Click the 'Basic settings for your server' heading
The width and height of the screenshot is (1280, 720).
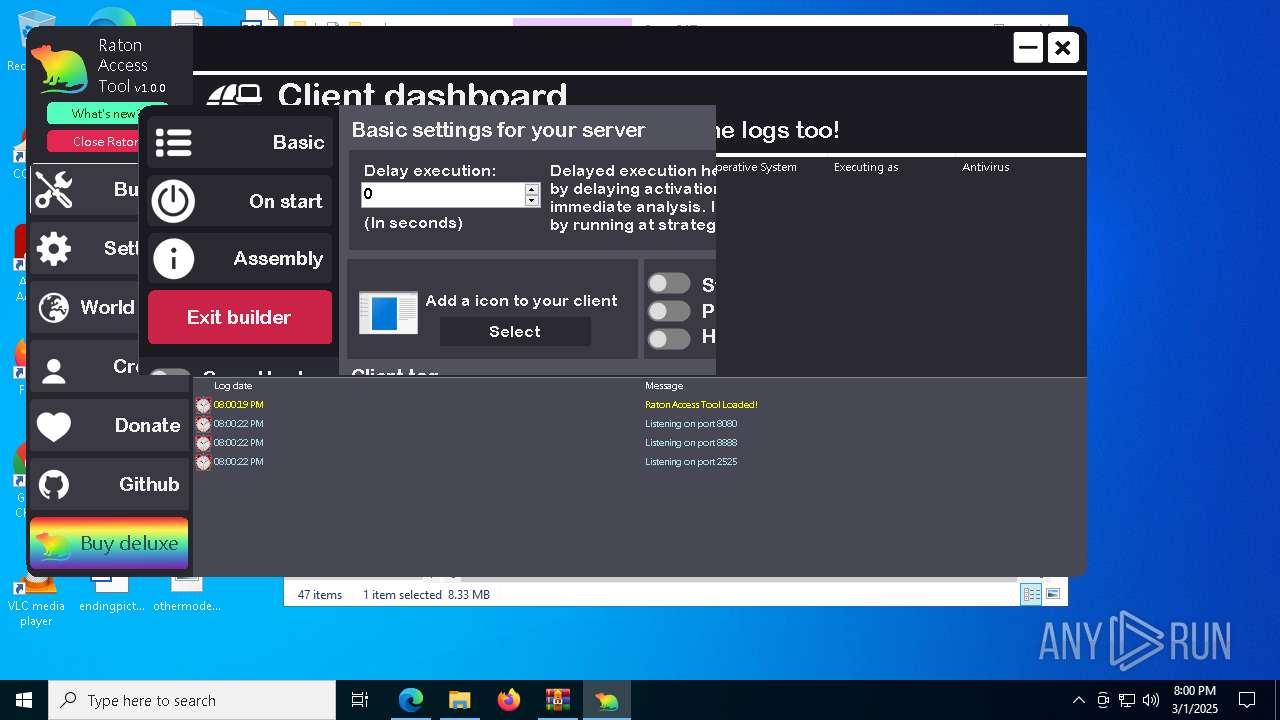[498, 130]
